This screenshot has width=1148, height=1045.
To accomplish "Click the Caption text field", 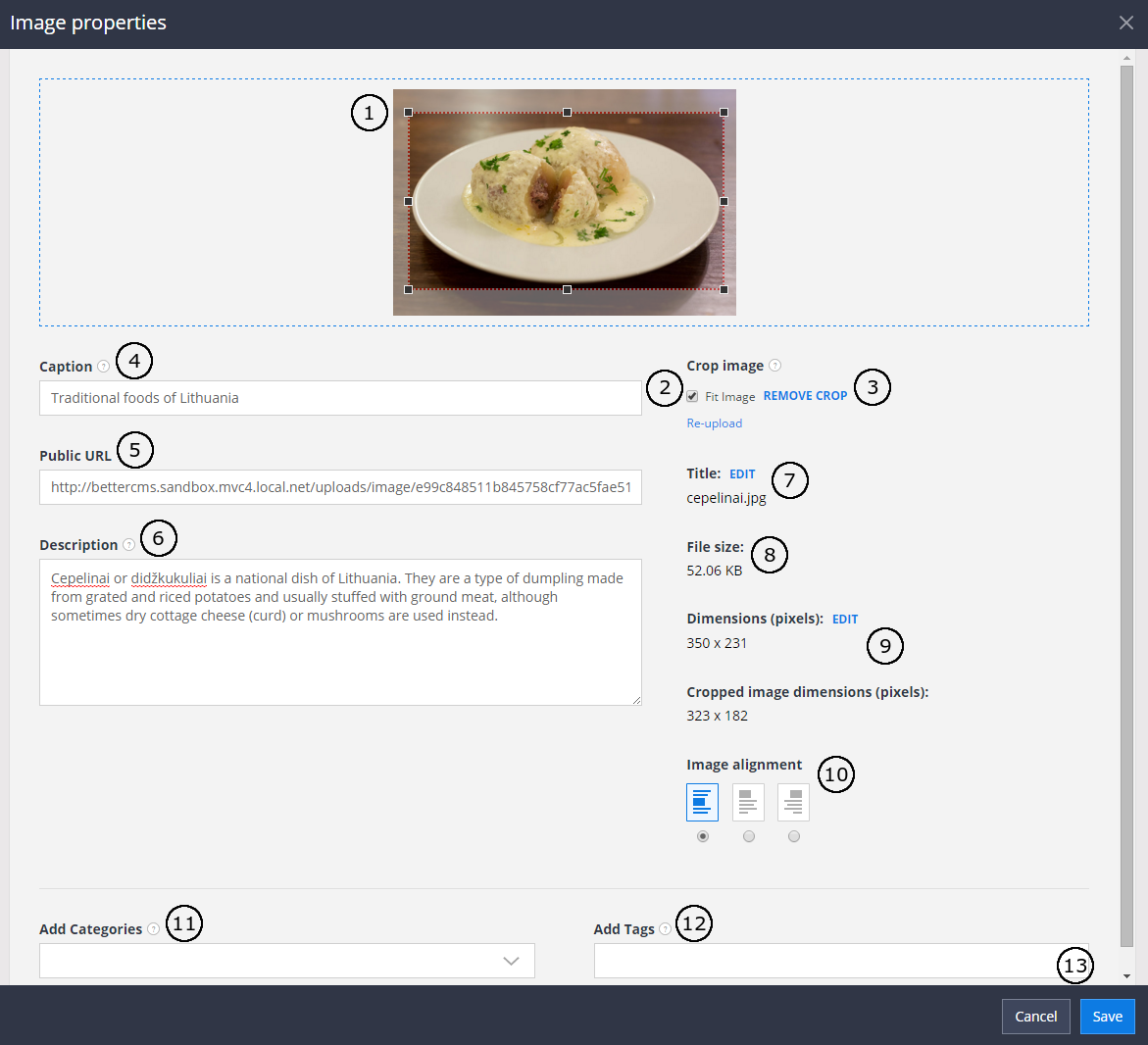I will 340,398.
